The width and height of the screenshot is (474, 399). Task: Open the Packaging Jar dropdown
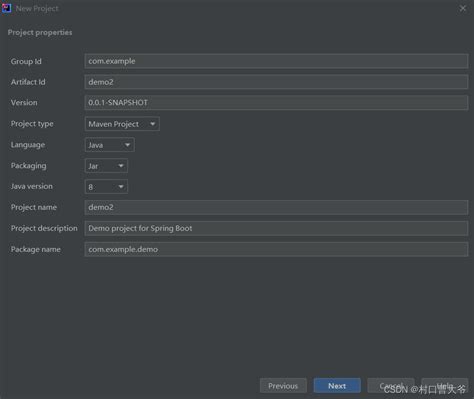(106, 166)
